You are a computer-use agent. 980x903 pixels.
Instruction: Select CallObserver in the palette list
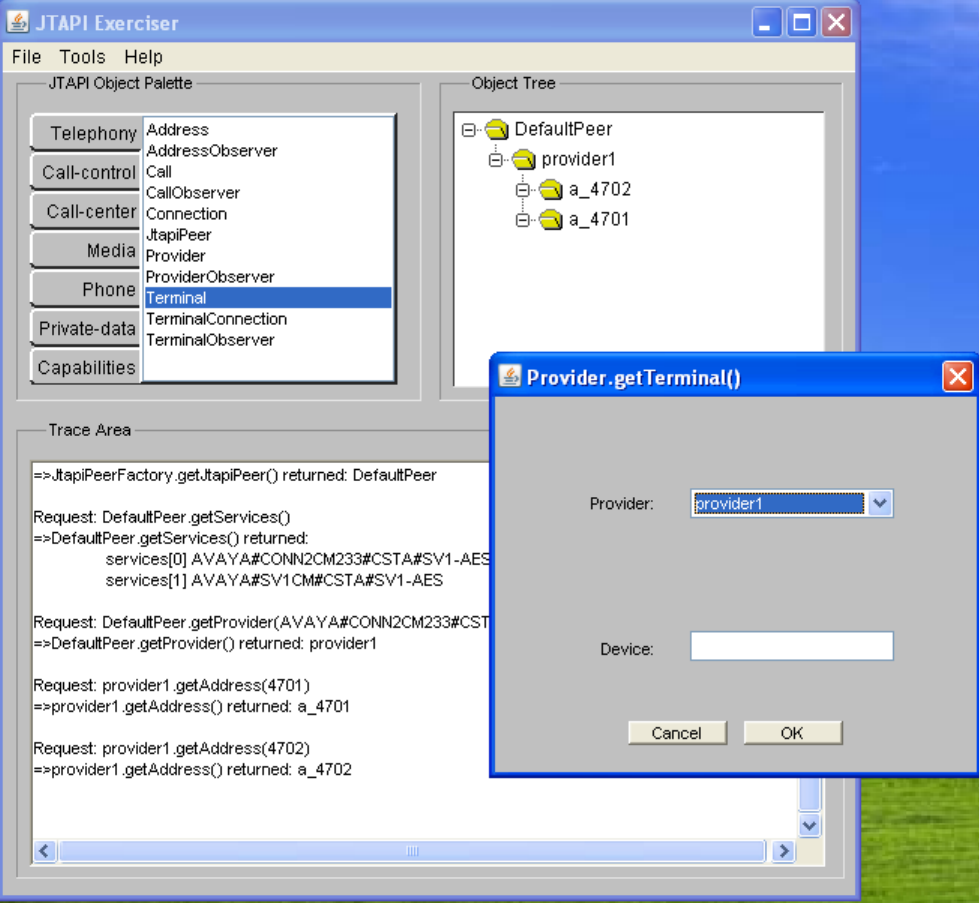point(268,193)
